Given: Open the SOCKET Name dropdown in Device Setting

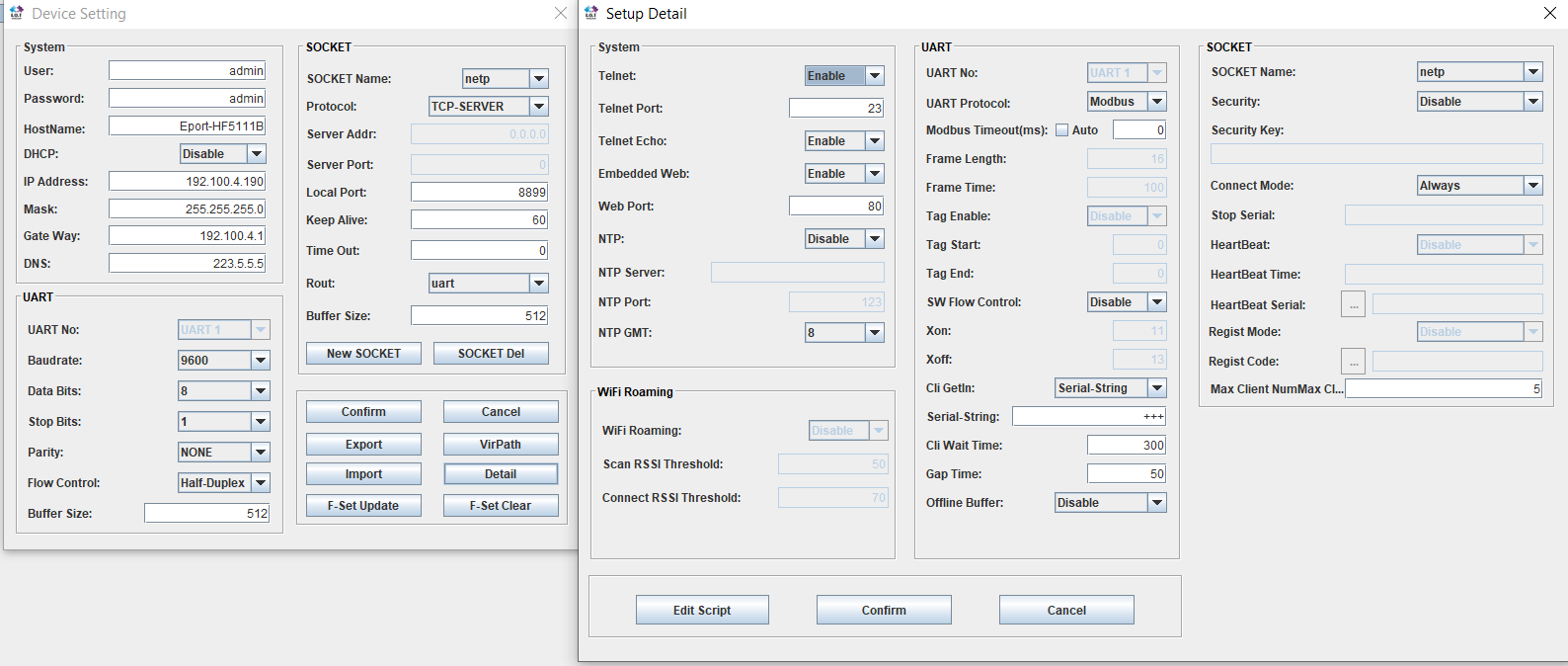Looking at the screenshot, I should [539, 79].
